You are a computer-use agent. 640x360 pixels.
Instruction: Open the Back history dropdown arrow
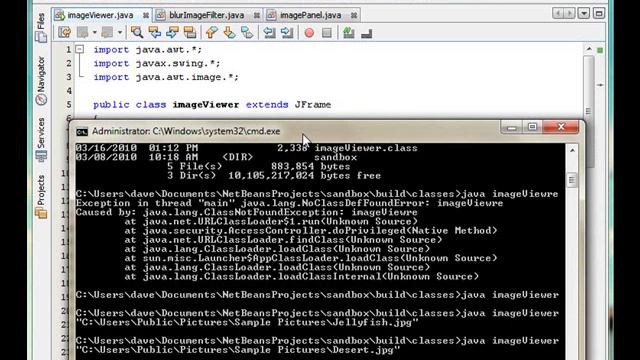point(94,32)
